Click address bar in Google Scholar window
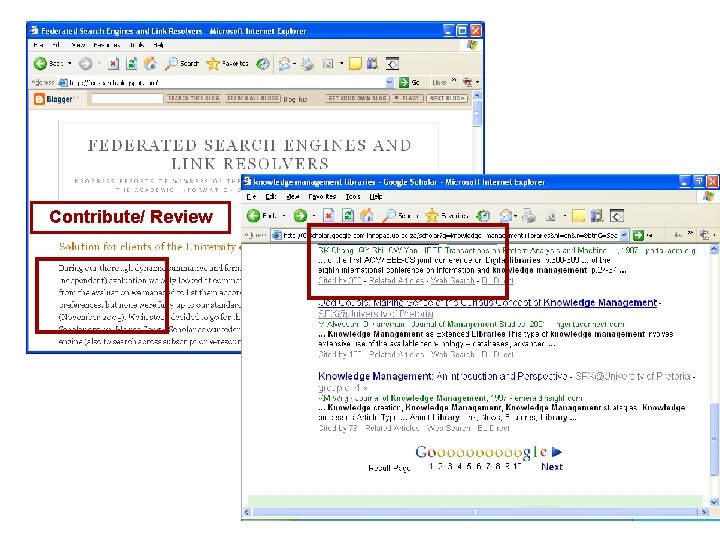 click(x=450, y=235)
